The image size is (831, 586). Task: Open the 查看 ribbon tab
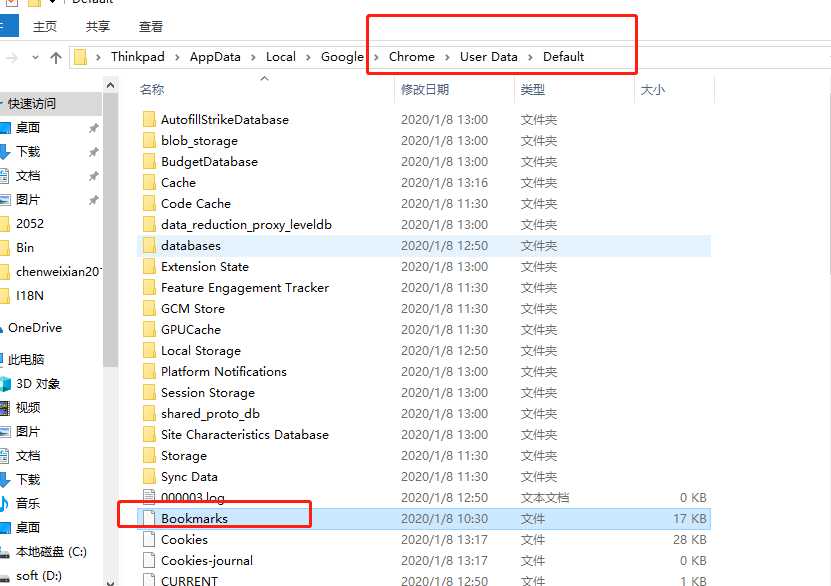tap(151, 26)
